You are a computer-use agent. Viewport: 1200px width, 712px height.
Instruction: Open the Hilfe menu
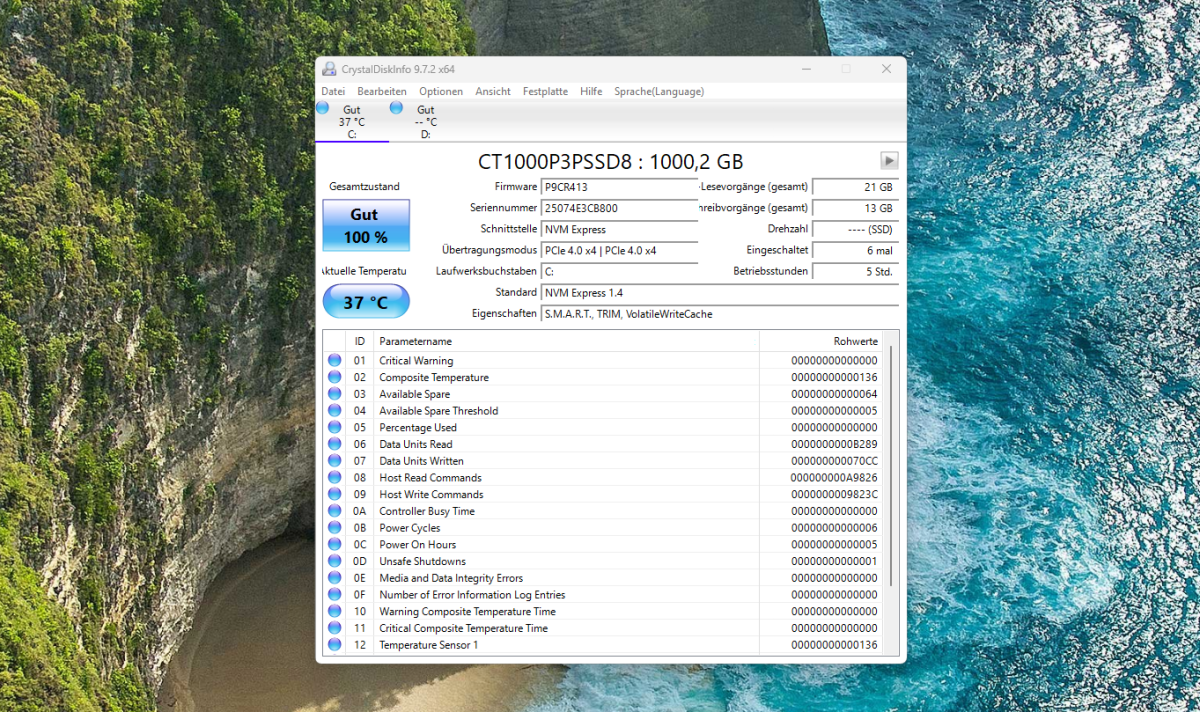point(591,91)
